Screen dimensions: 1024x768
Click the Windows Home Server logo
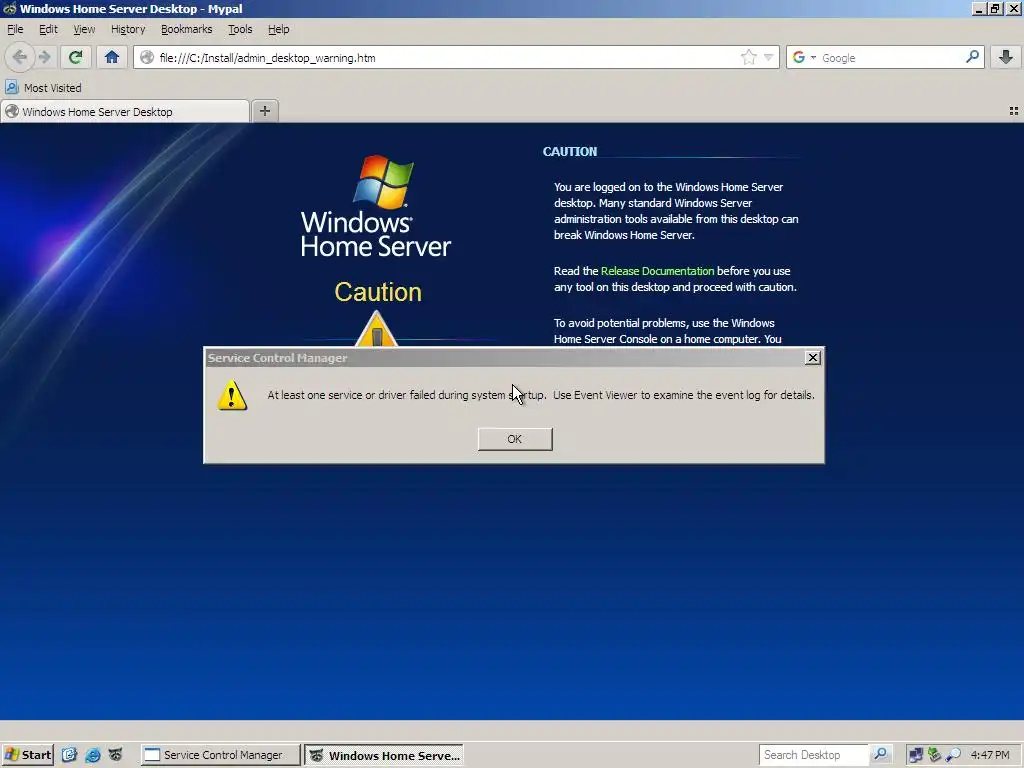click(x=376, y=206)
